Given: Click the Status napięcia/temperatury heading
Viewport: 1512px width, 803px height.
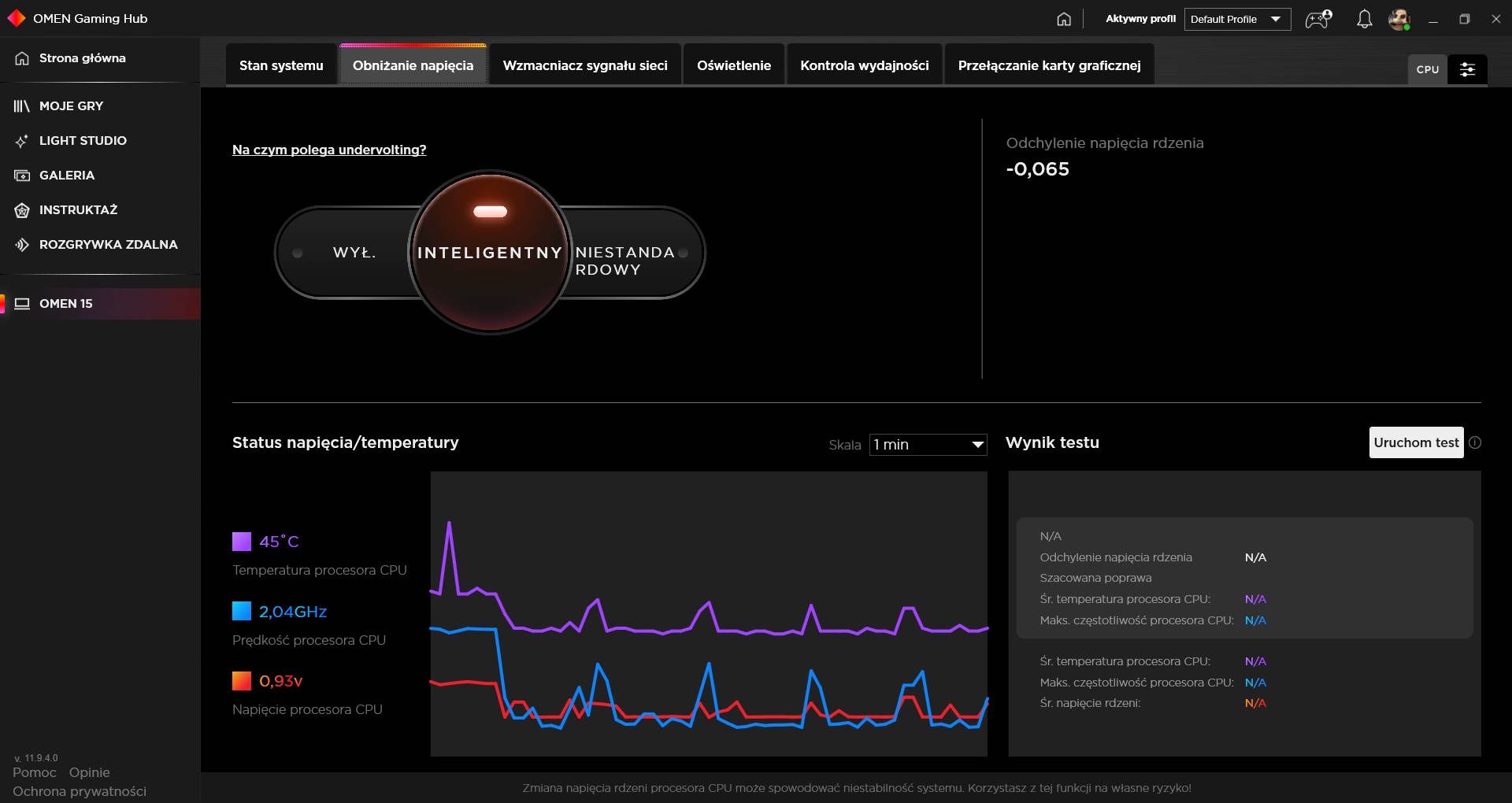Looking at the screenshot, I should tap(345, 442).
